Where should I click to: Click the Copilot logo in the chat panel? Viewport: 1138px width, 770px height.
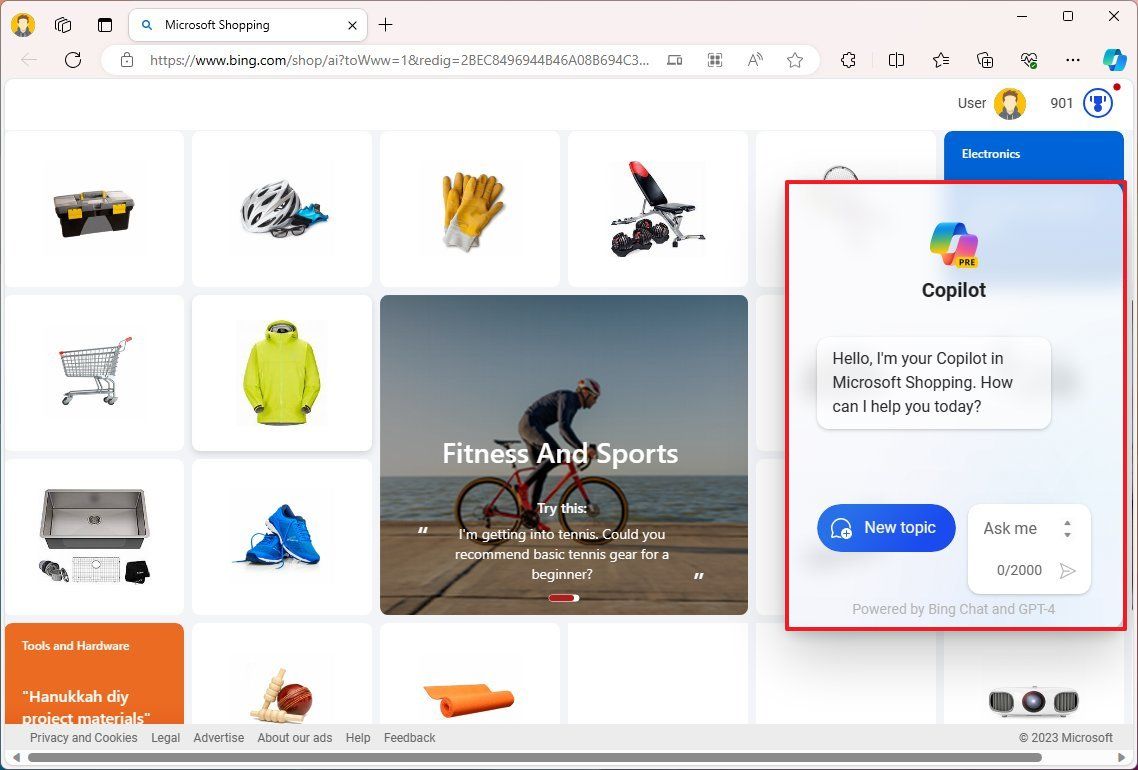pyautogui.click(x=953, y=240)
